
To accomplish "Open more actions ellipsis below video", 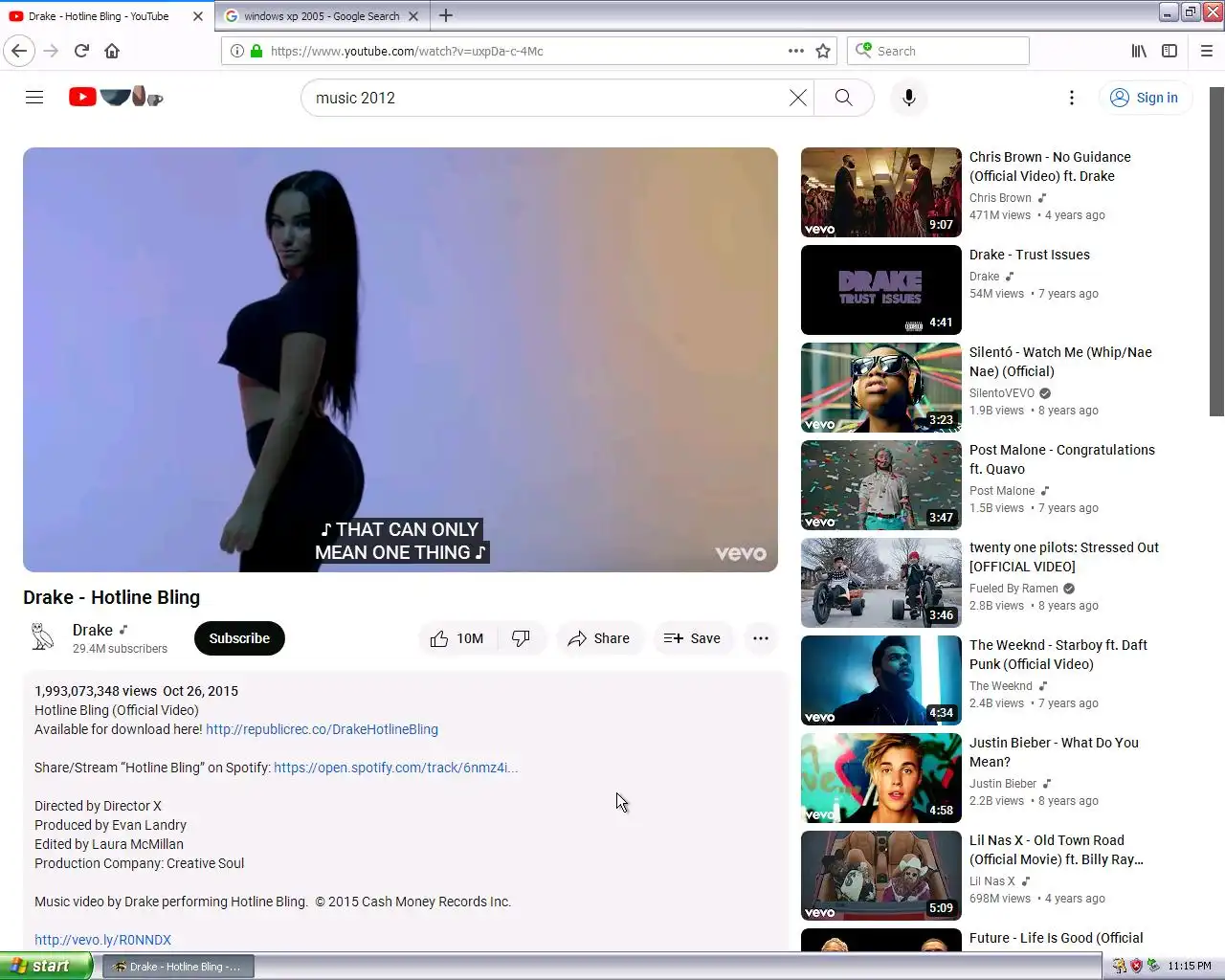I will tap(761, 638).
